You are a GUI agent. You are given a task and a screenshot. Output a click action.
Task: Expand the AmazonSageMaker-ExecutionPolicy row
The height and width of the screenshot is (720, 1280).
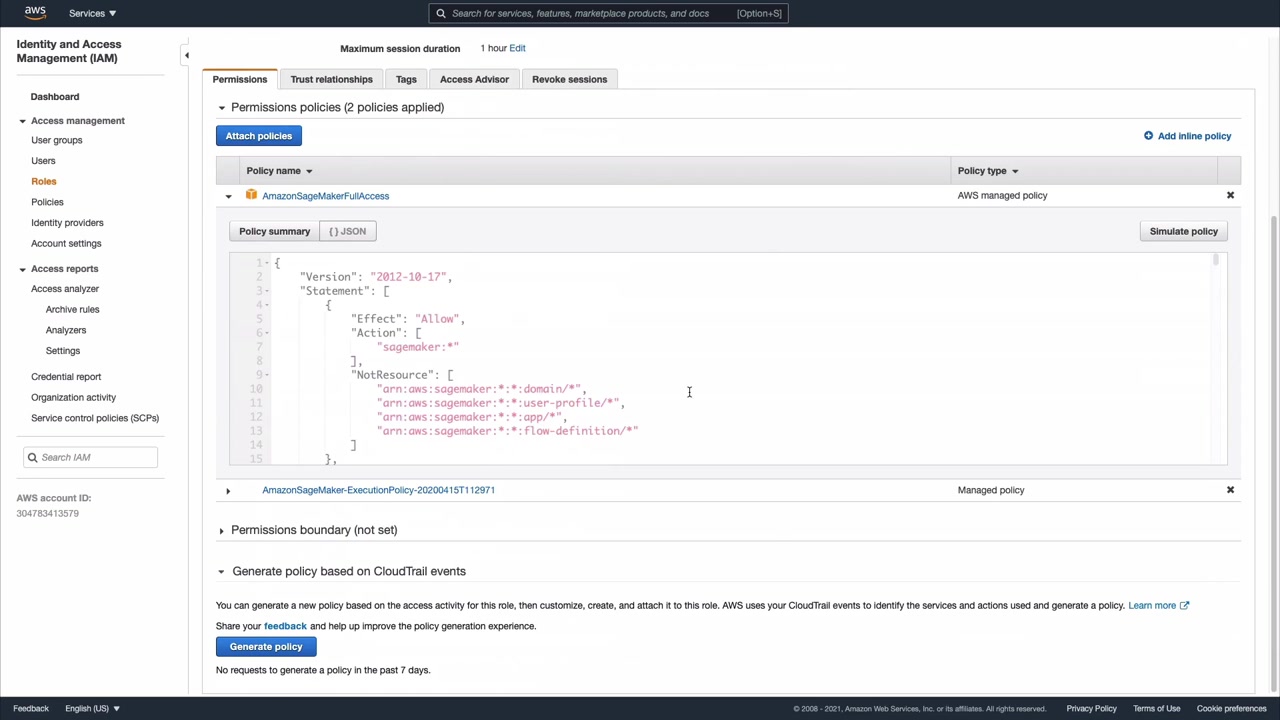tap(228, 490)
